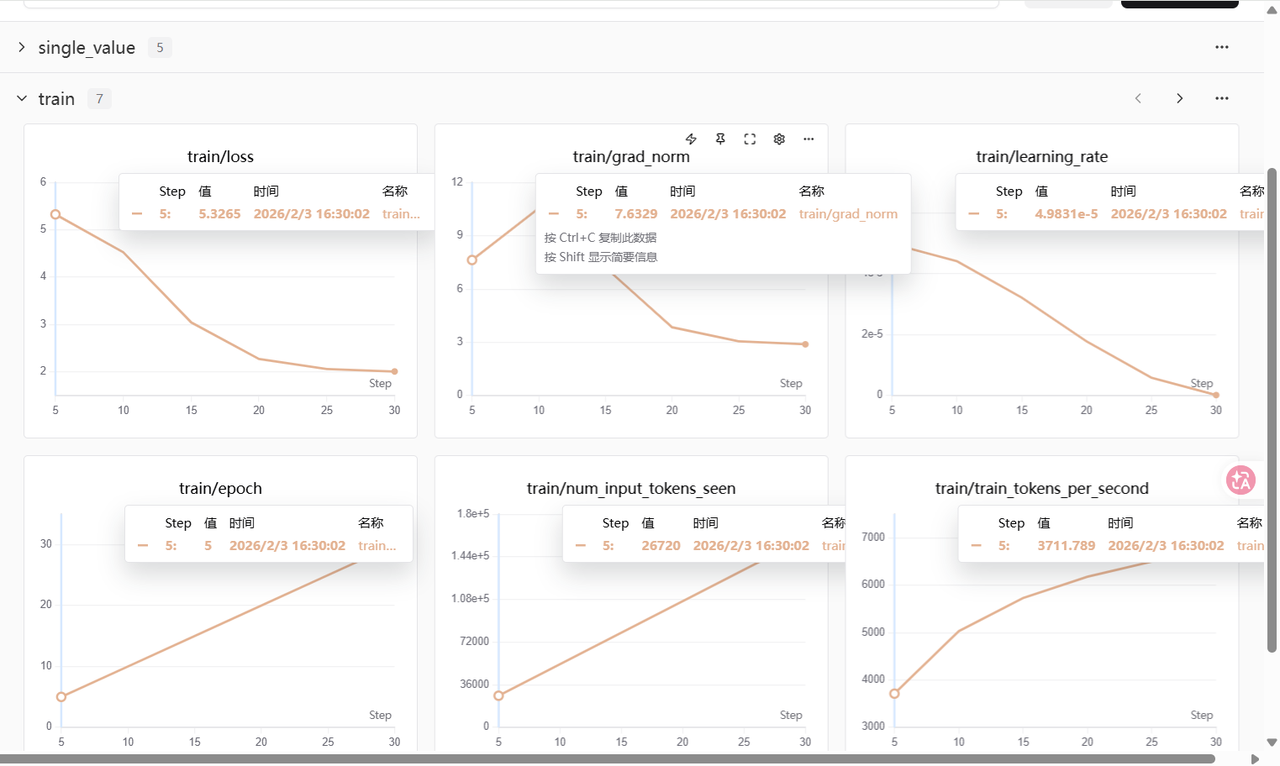Pin the train/grad_norm chart

coord(720,139)
